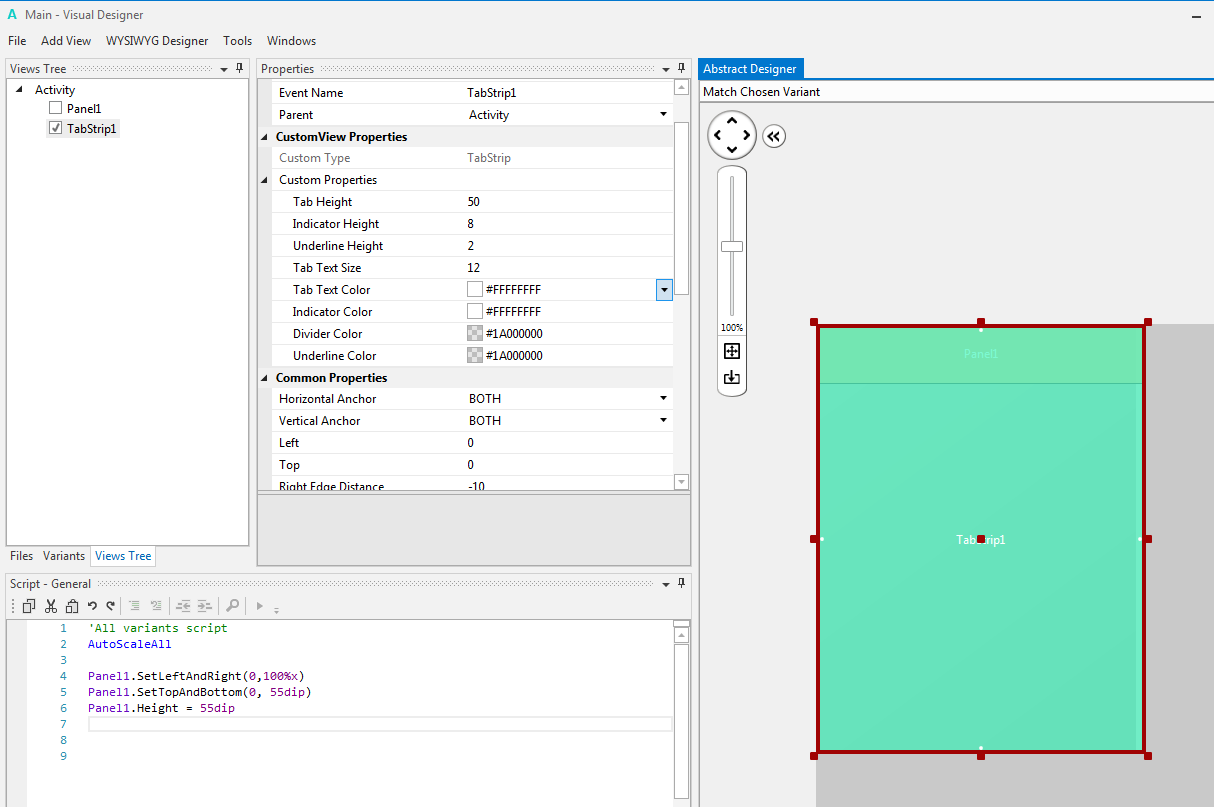1214x807 pixels.
Task: Click the Divider Color swatch
Action: (x=475, y=334)
